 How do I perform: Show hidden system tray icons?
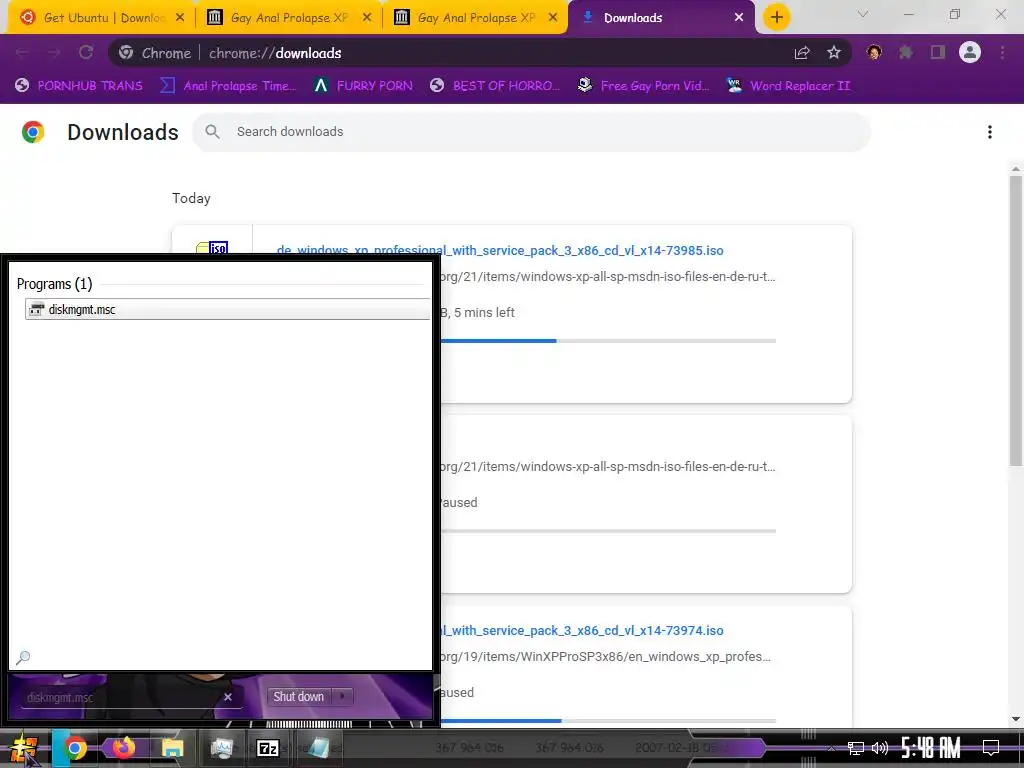[x=831, y=748]
